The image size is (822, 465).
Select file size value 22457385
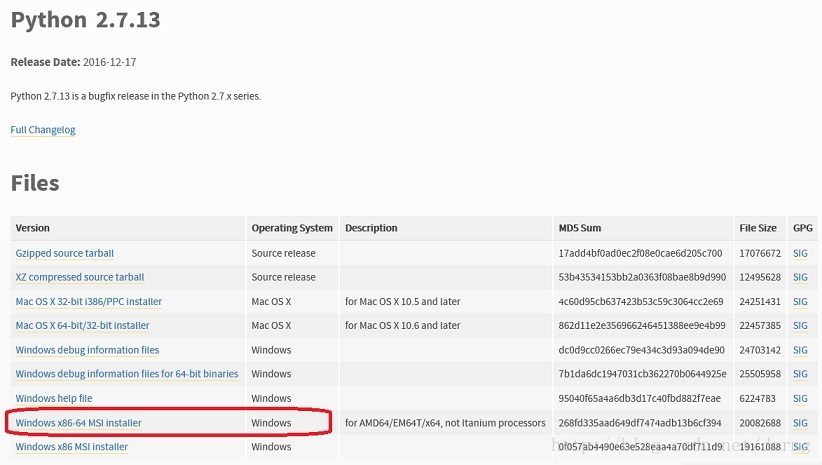pos(760,326)
